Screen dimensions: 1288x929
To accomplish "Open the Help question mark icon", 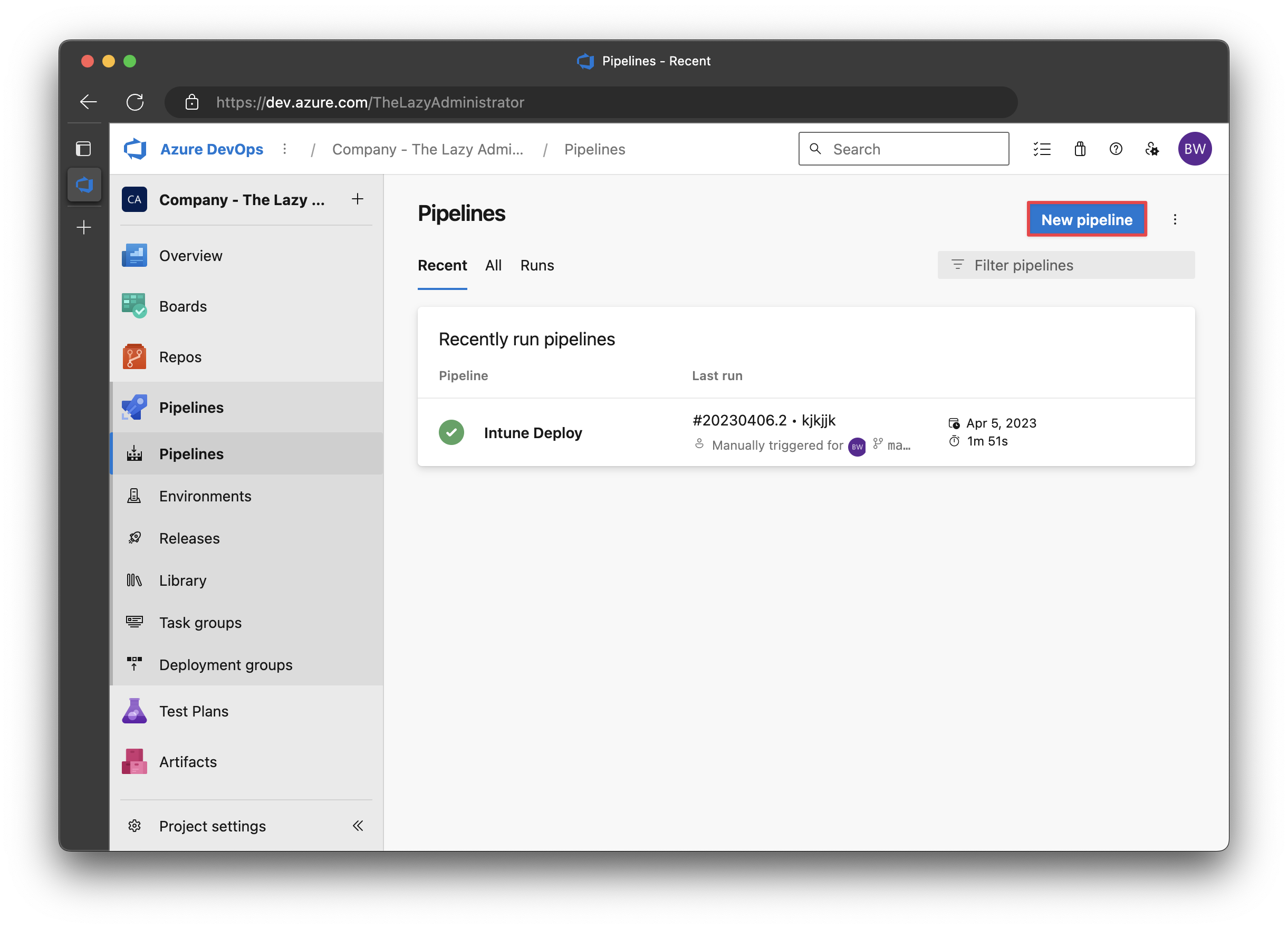I will tap(1116, 149).
